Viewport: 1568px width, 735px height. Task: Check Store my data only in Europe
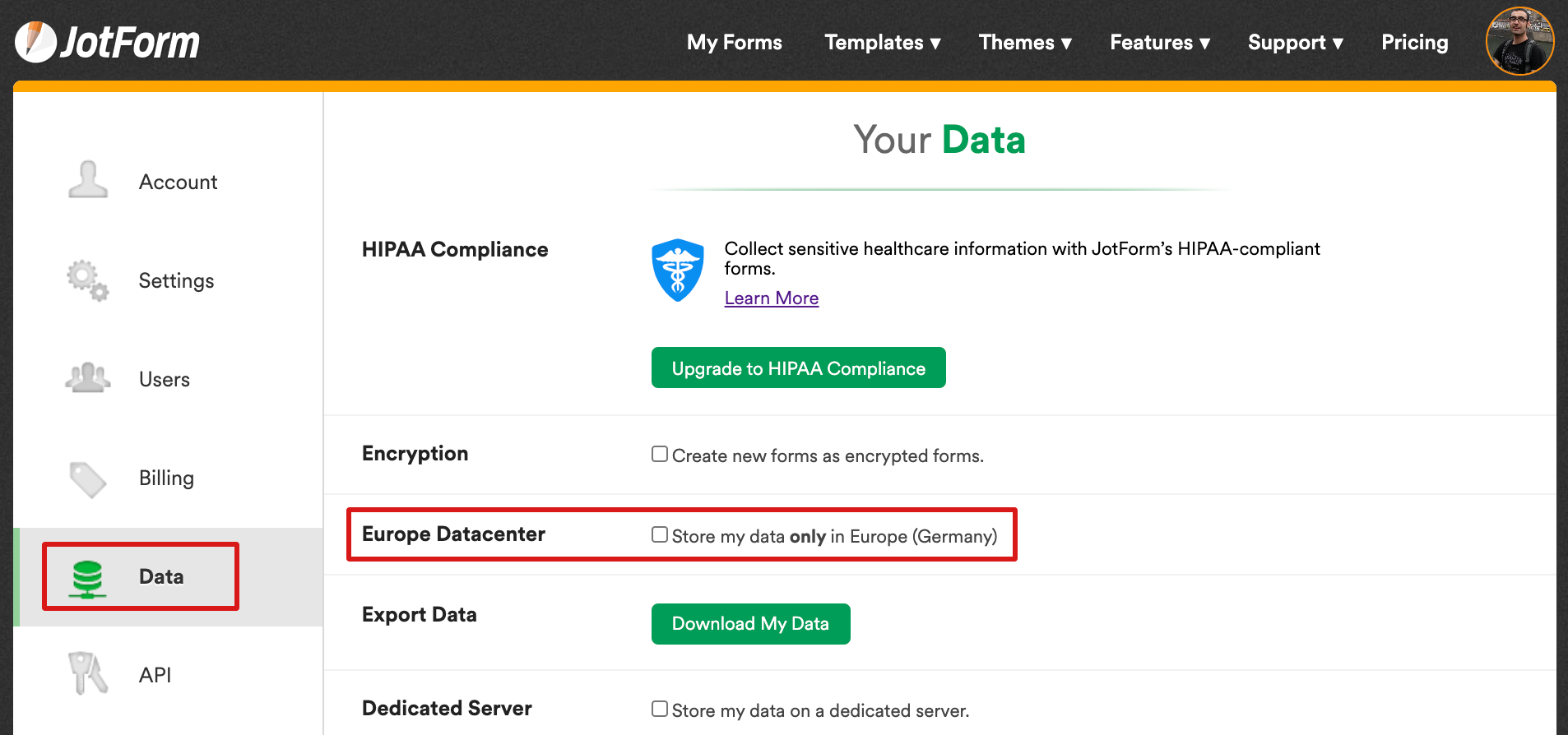point(660,534)
